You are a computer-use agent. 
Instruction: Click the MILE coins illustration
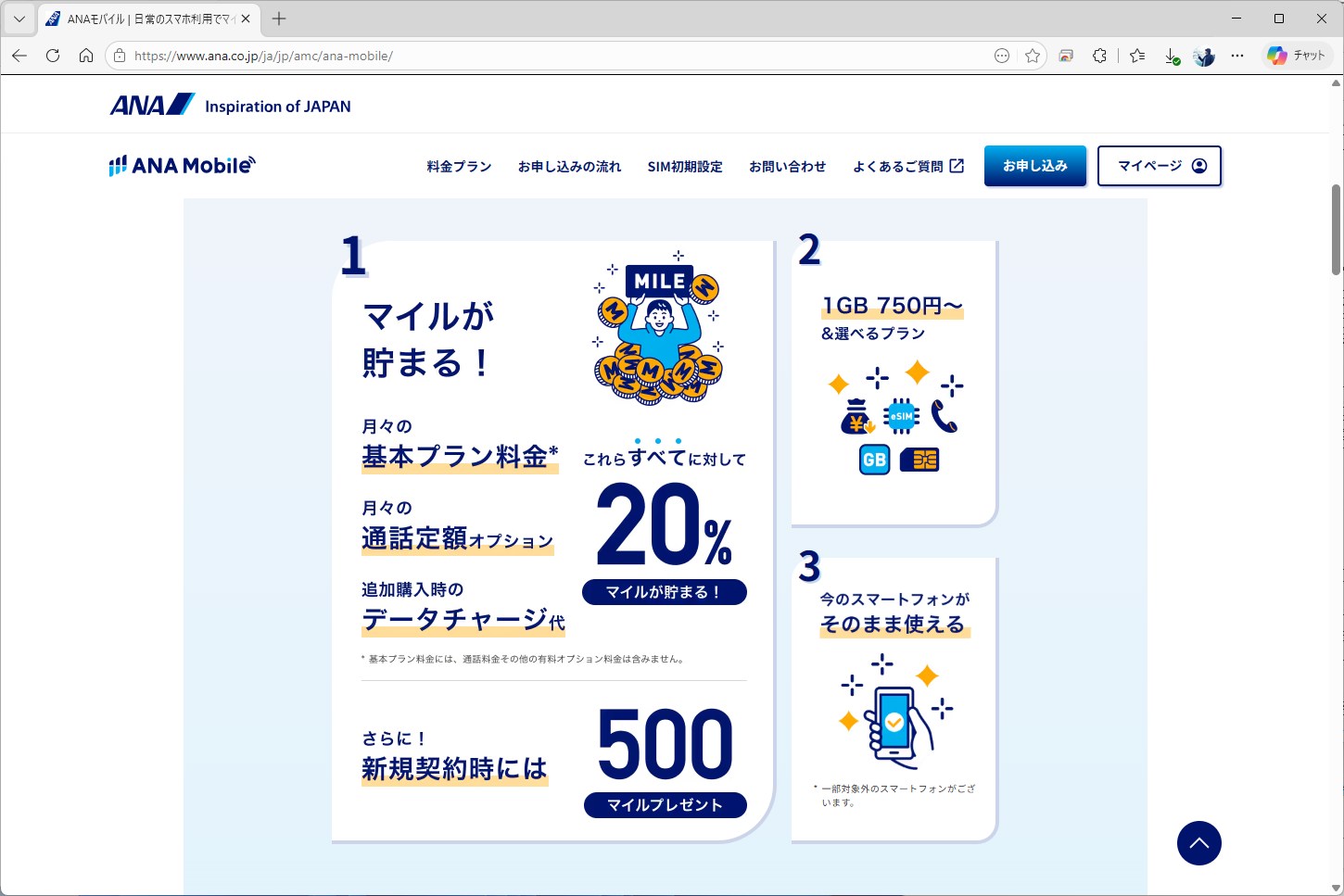pyautogui.click(x=658, y=328)
